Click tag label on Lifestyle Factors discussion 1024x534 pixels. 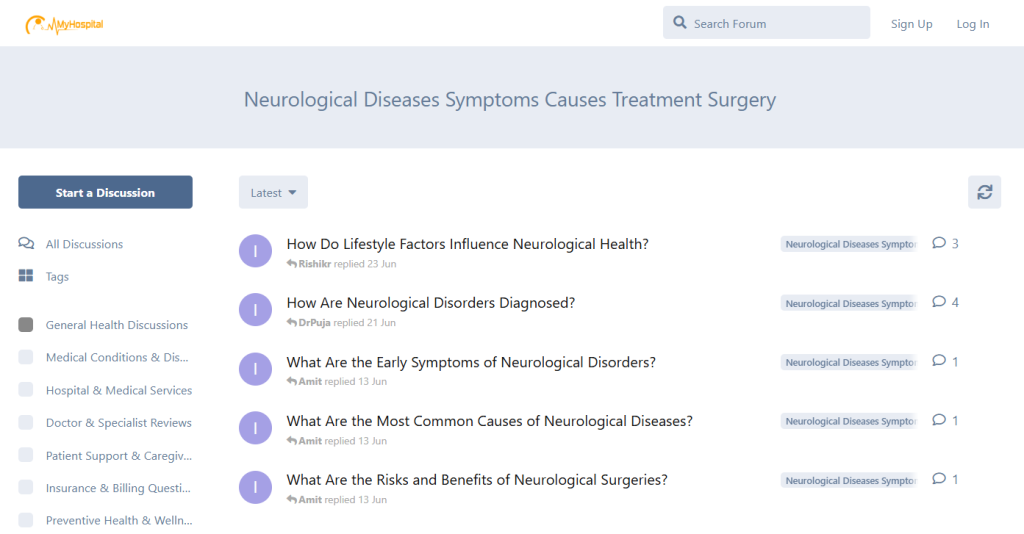click(848, 244)
